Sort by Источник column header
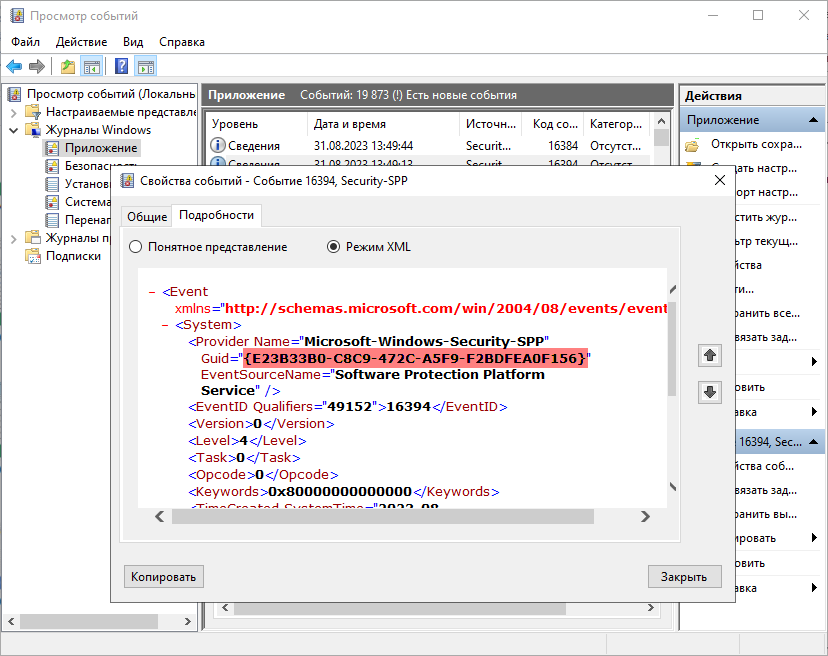 pos(491,124)
